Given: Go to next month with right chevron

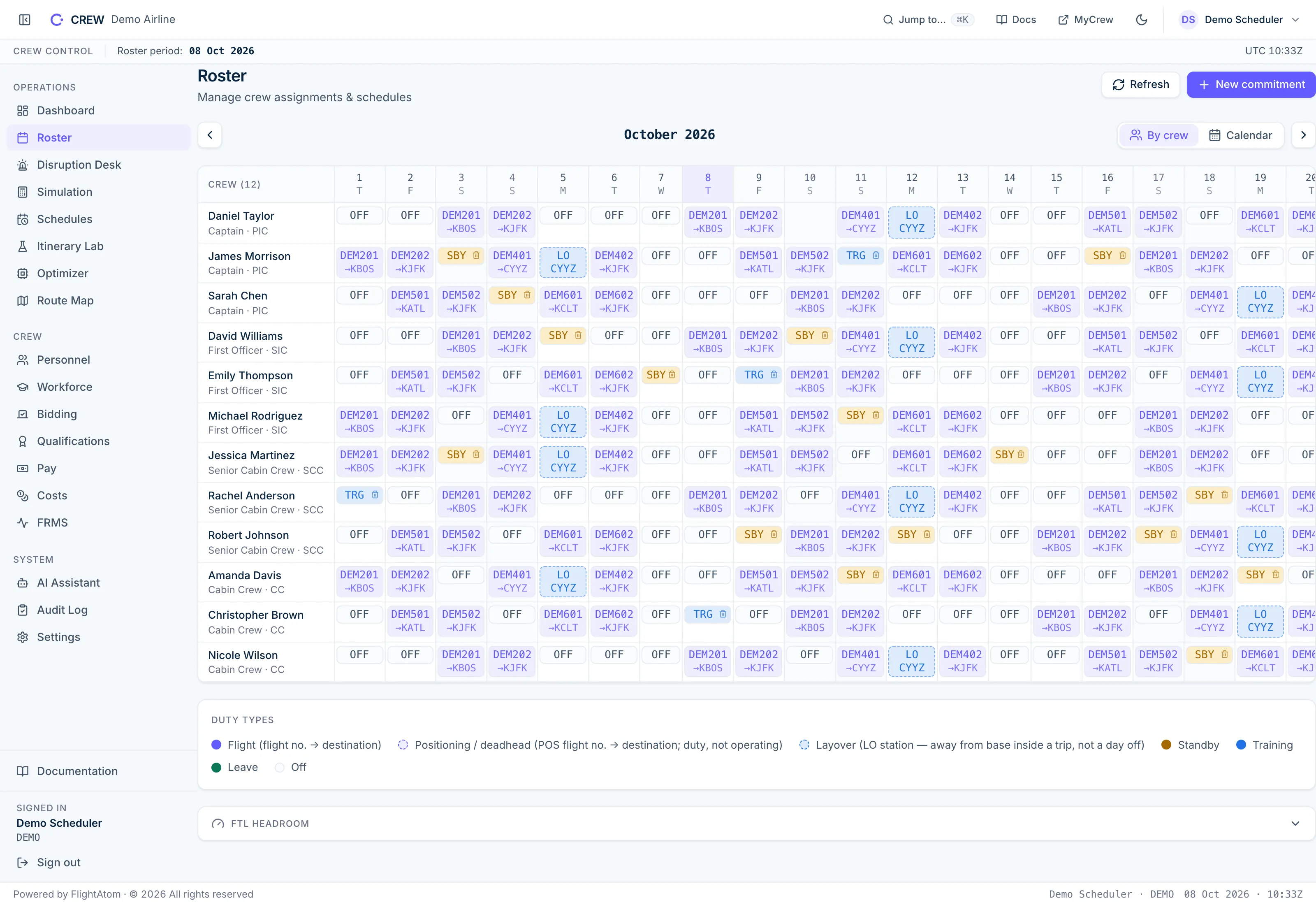Looking at the screenshot, I should (x=1303, y=135).
